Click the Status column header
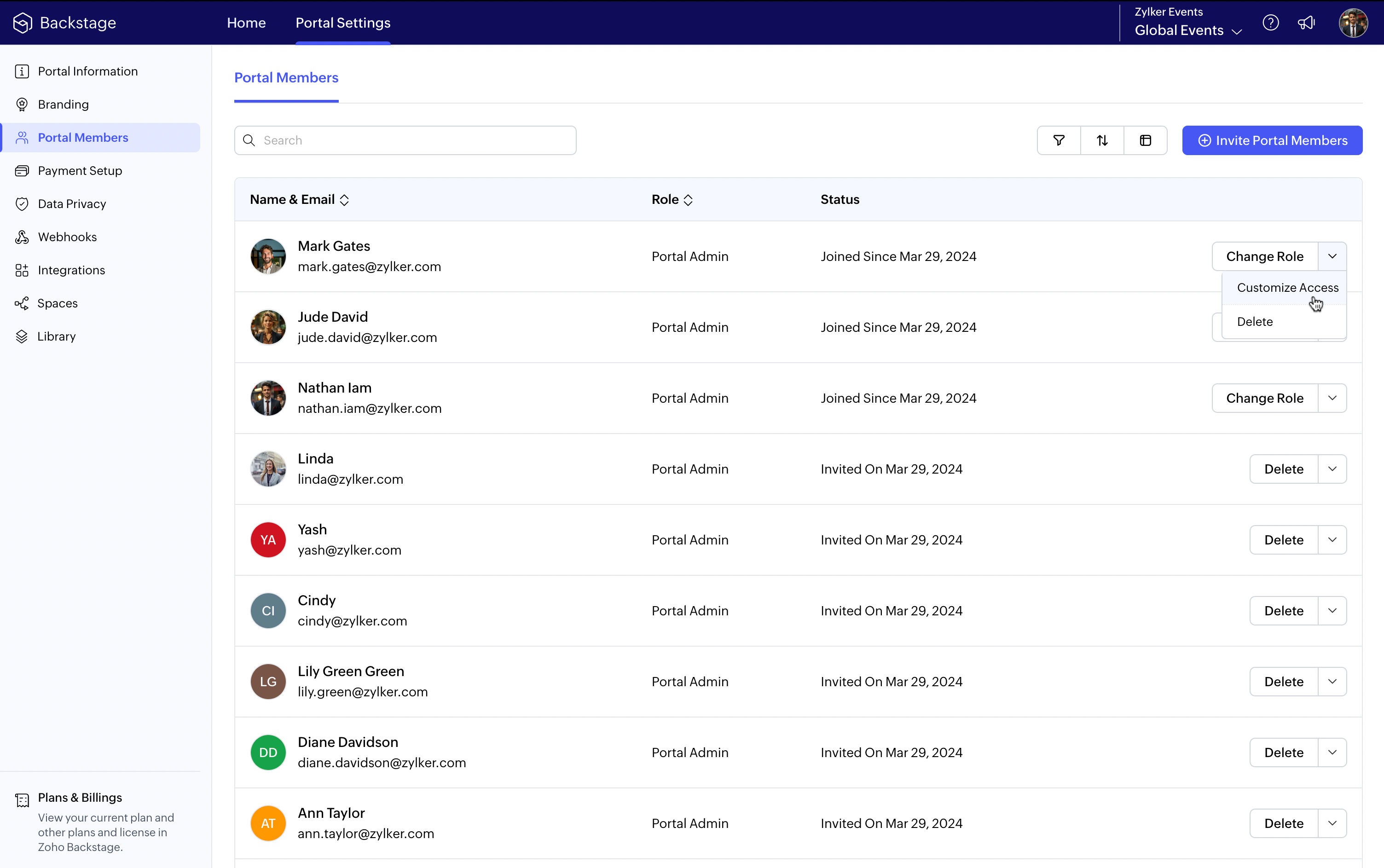Viewport: 1384px width, 868px height. (840, 200)
